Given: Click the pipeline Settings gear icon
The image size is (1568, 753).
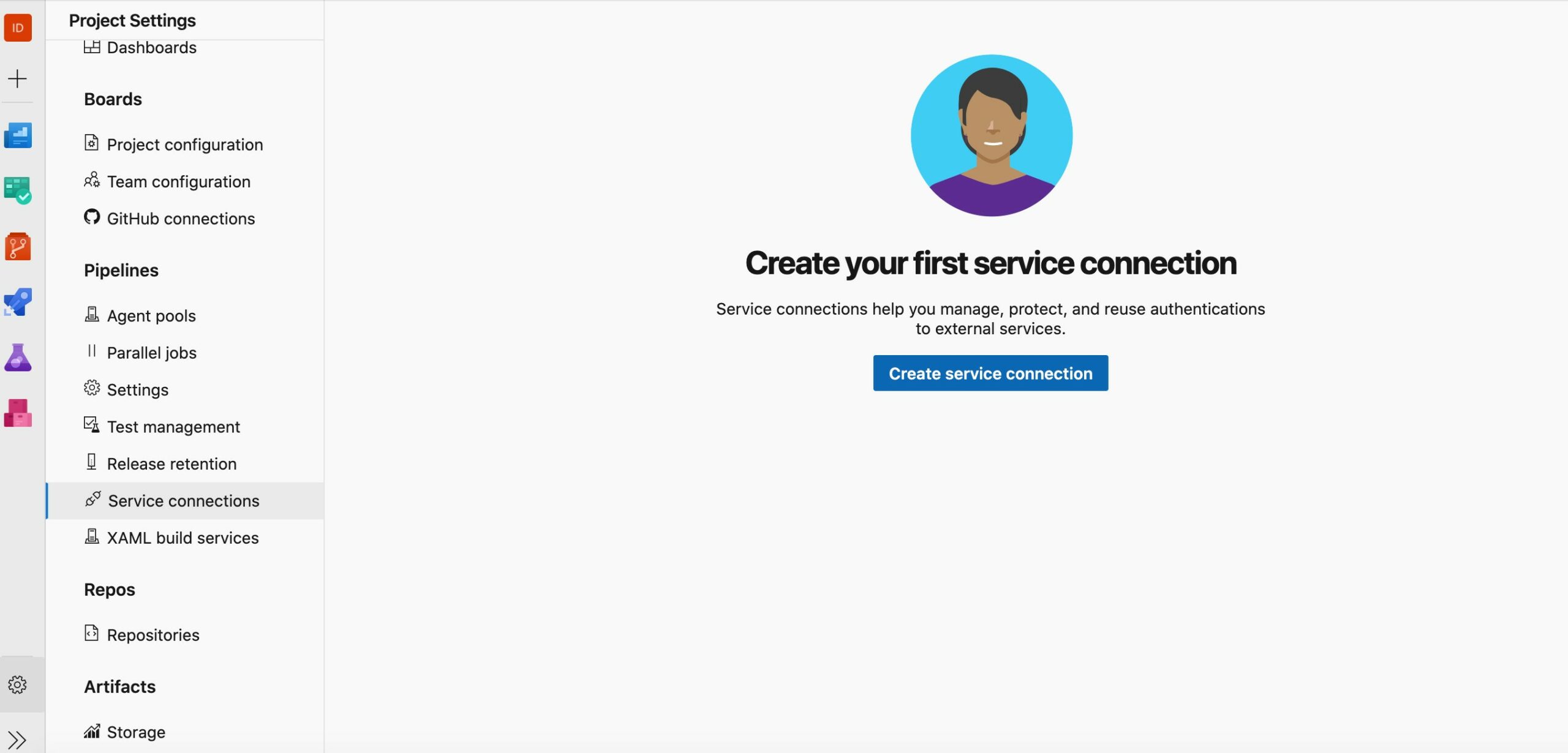Looking at the screenshot, I should (92, 388).
